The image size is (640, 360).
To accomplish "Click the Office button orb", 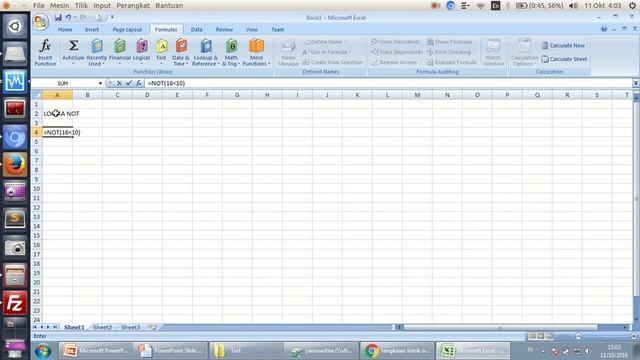I will coord(41,22).
